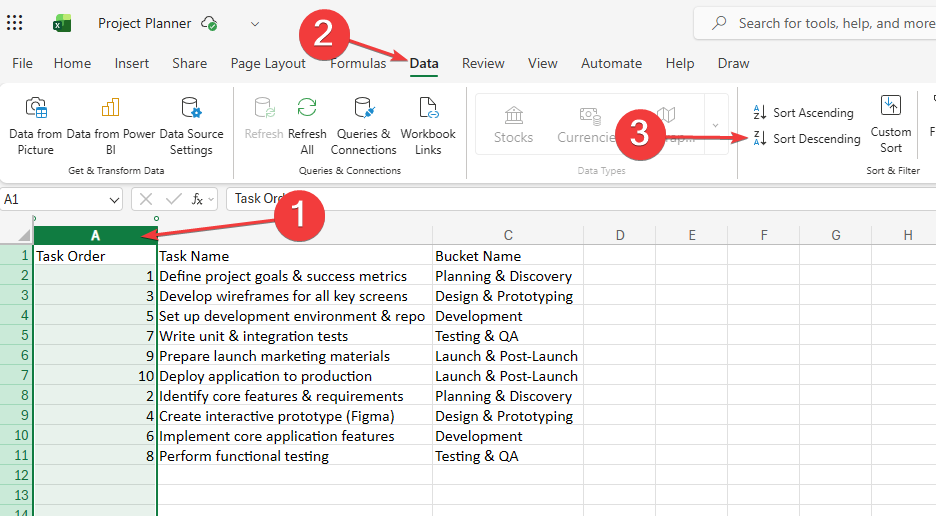This screenshot has height=516, width=936.
Task: Click the Data from Picture icon
Action: (x=35, y=109)
